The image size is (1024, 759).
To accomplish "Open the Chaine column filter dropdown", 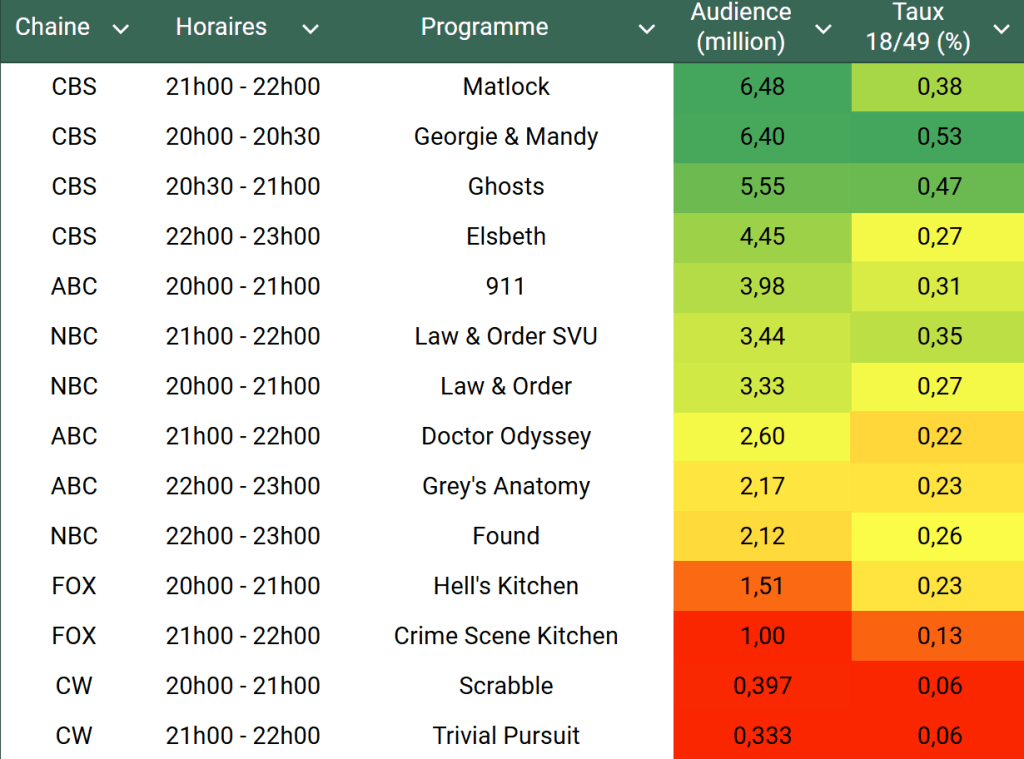I will click(121, 29).
